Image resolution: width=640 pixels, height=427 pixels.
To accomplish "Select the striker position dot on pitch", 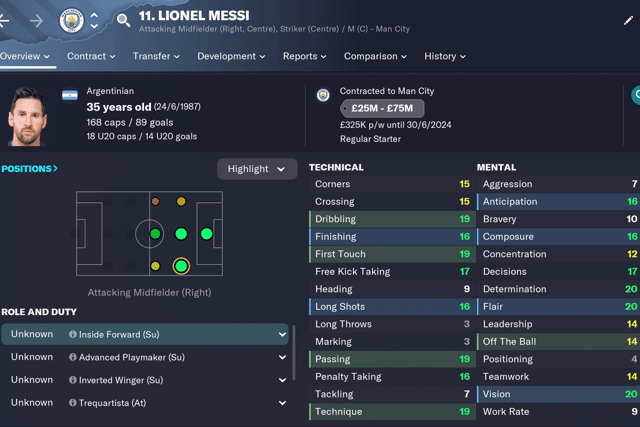I will pos(207,234).
